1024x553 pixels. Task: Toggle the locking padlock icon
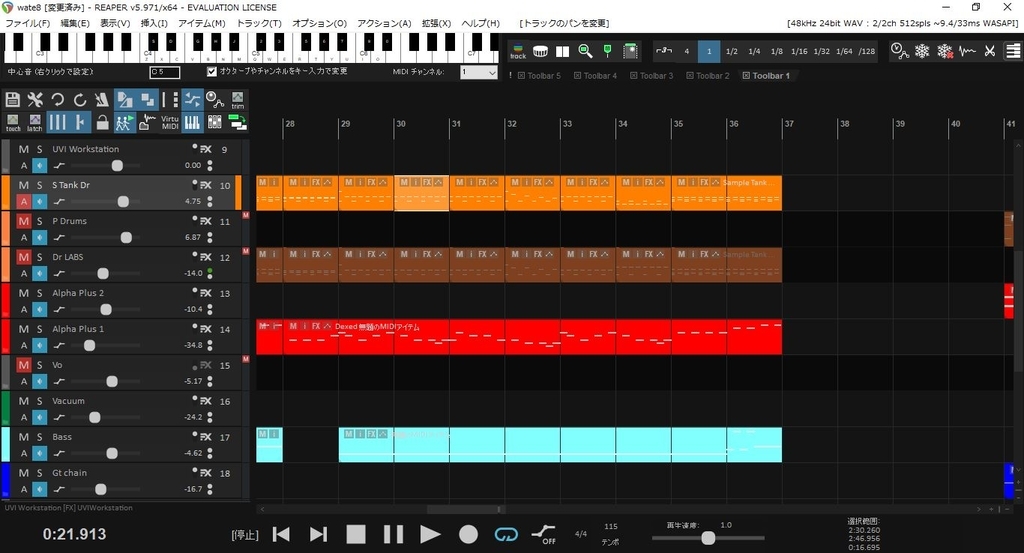point(102,122)
